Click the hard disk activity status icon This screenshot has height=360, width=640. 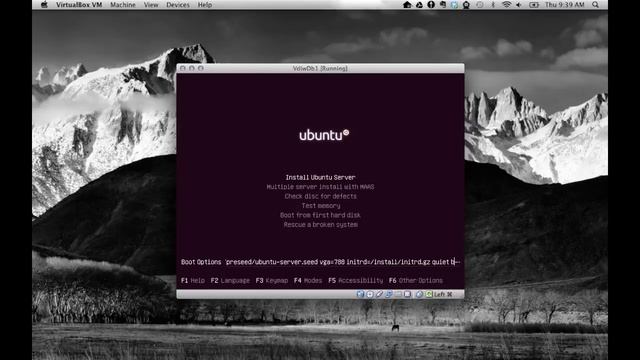tap(360, 294)
